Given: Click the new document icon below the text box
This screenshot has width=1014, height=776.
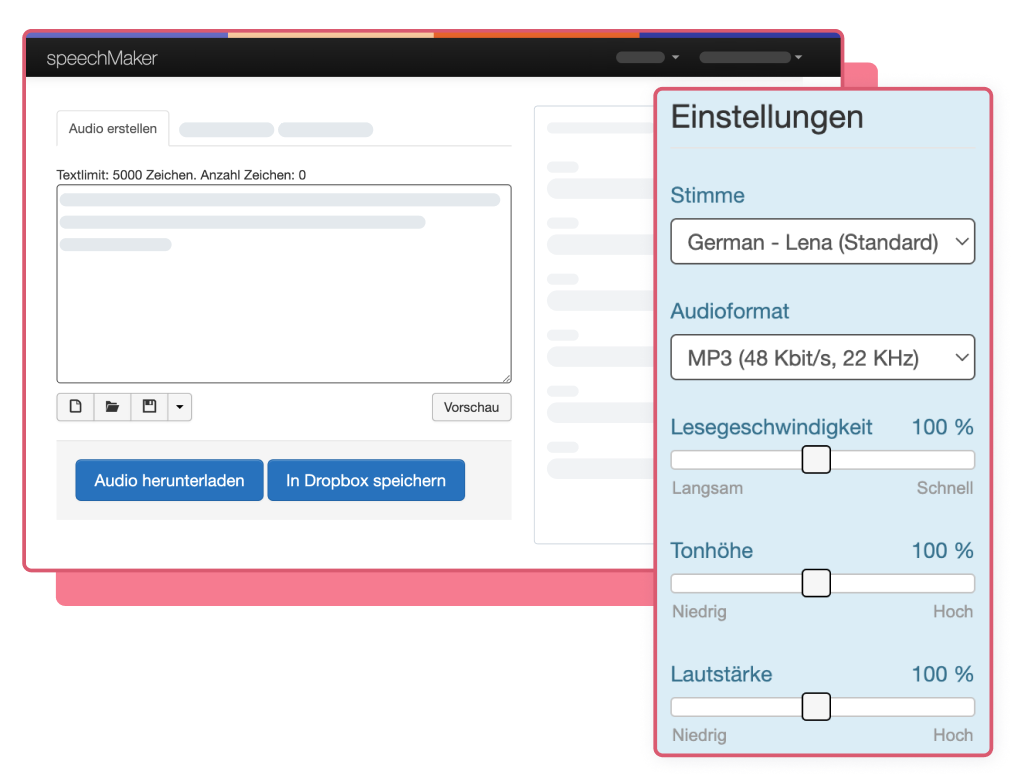Looking at the screenshot, I should coord(75,407).
